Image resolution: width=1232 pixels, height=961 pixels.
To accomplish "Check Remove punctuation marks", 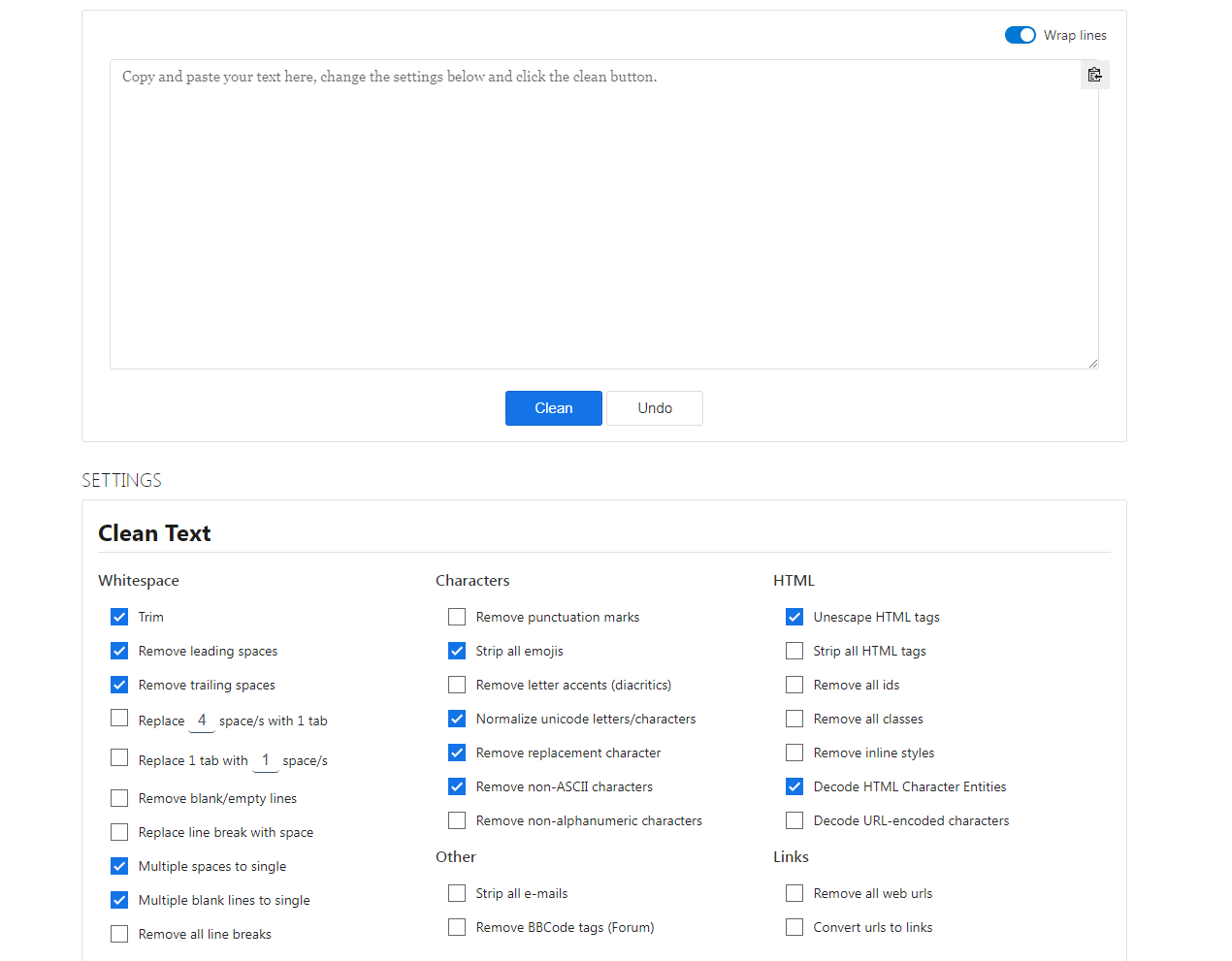I will coord(456,617).
